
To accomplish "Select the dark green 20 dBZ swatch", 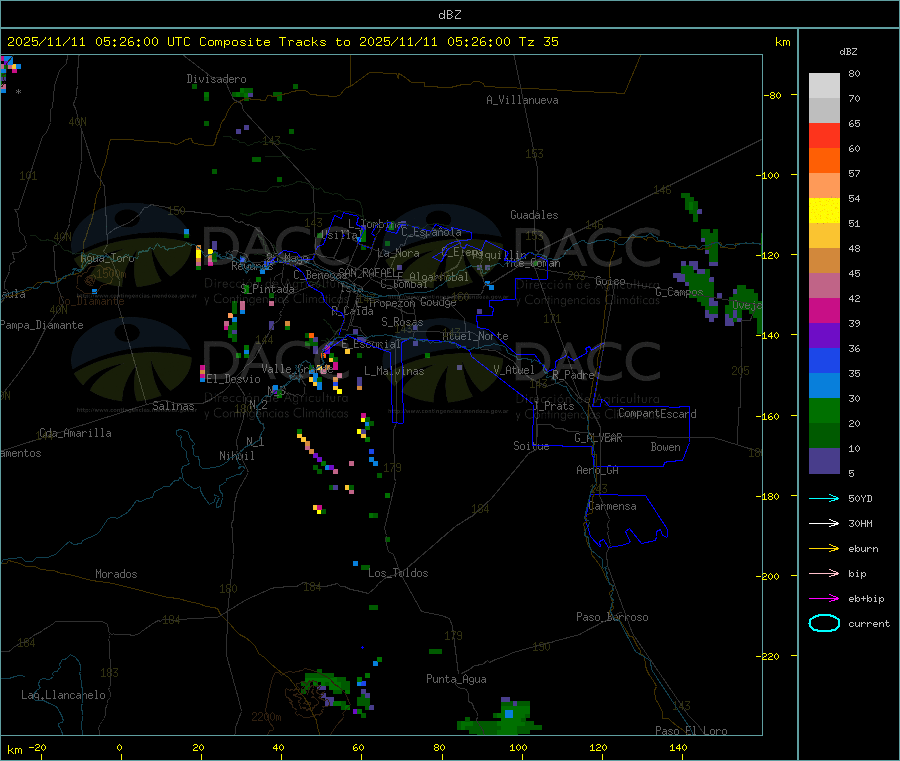I will click(824, 436).
